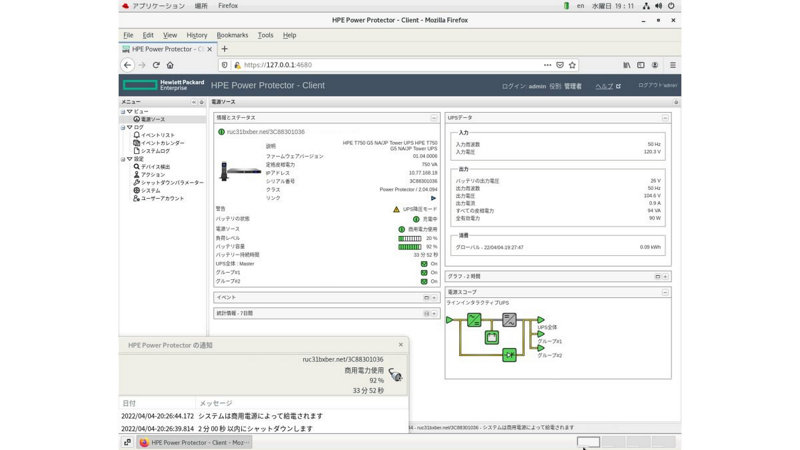The width and height of the screenshot is (800, 450).
Task: Open the ヘルプ link in header
Action: pyautogui.click(x=607, y=86)
